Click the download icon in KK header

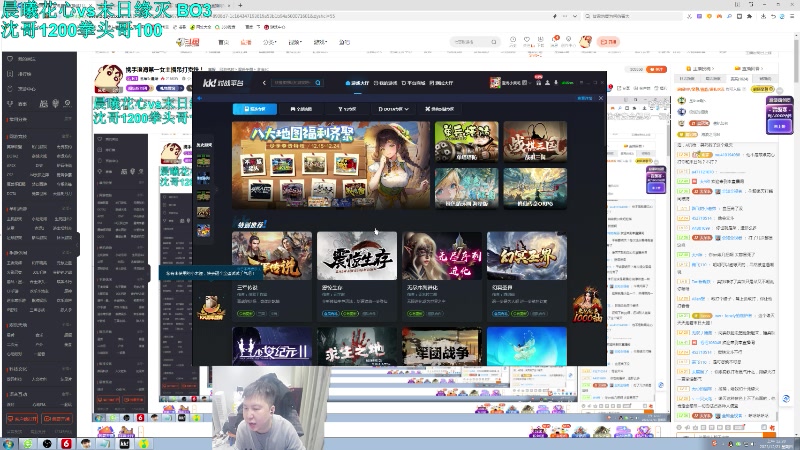[x=556, y=83]
